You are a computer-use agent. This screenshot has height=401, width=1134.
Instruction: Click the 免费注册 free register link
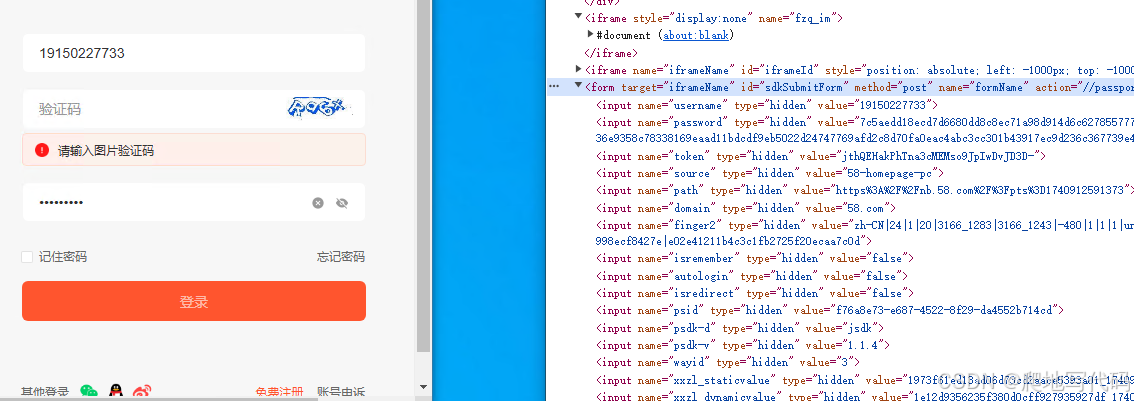279,392
